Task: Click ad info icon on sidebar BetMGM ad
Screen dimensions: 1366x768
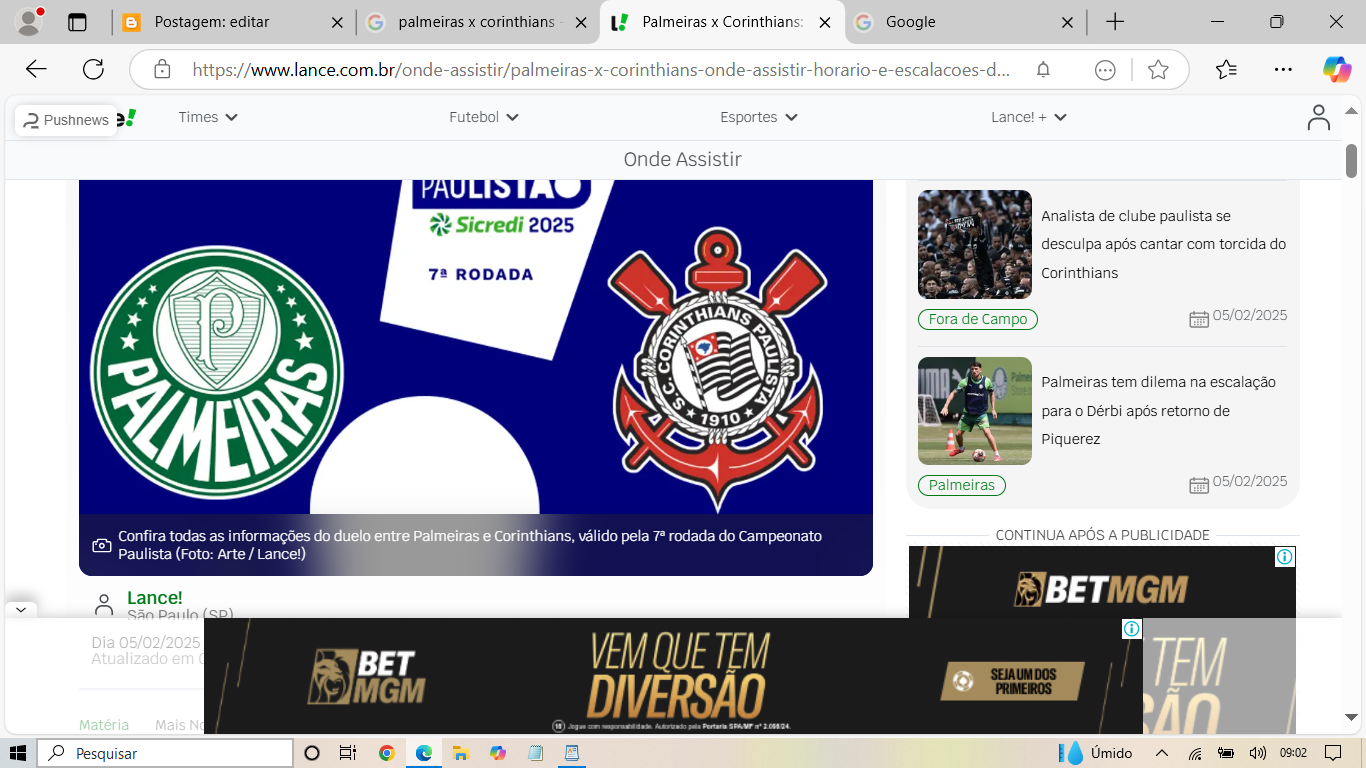Action: tap(1285, 557)
